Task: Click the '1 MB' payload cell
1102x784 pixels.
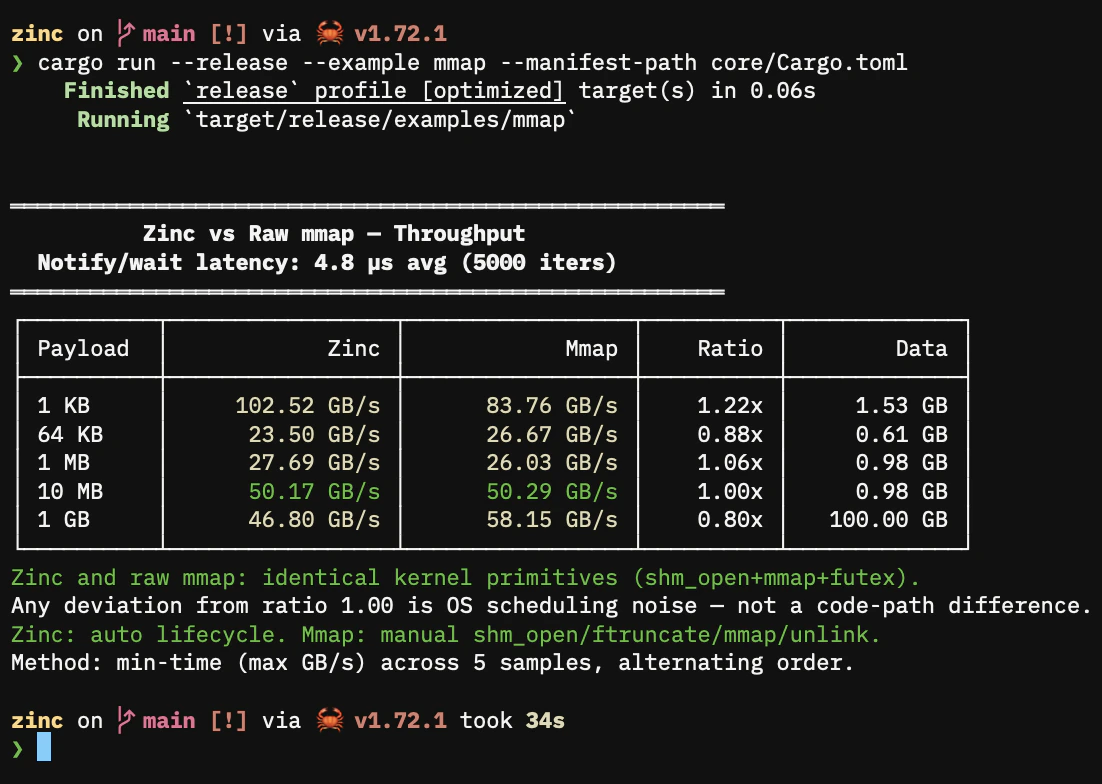Action: tap(64, 462)
